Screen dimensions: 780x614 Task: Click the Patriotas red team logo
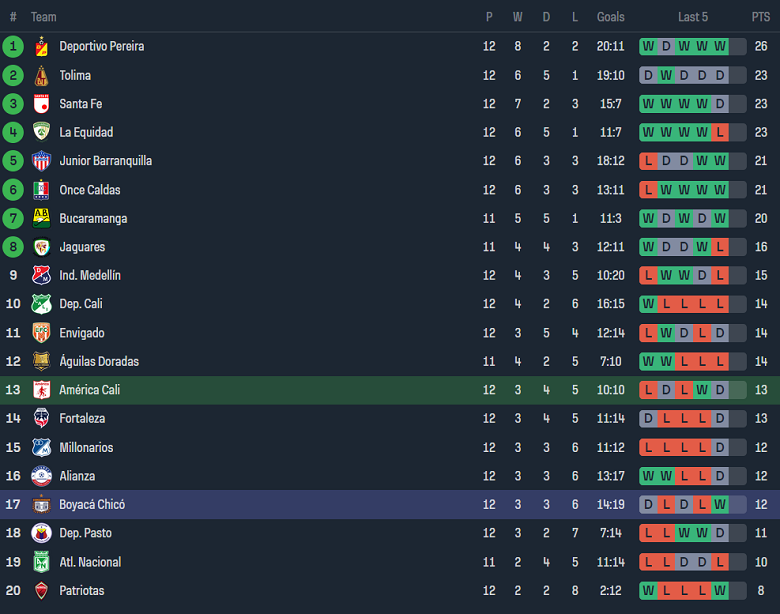(x=41, y=591)
